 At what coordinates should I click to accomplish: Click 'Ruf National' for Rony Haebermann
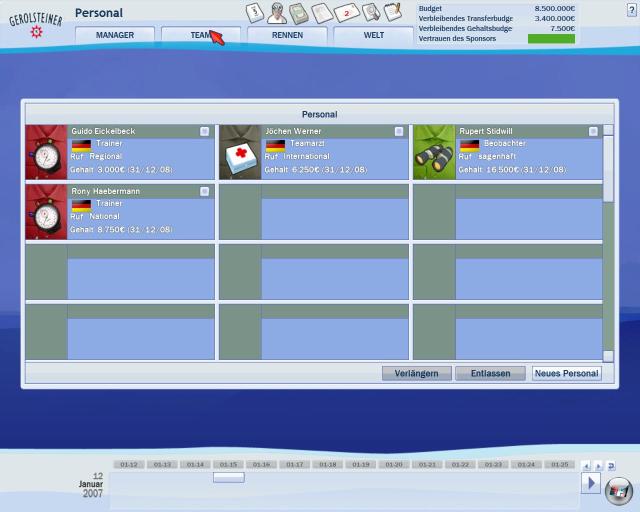pyautogui.click(x=95, y=216)
